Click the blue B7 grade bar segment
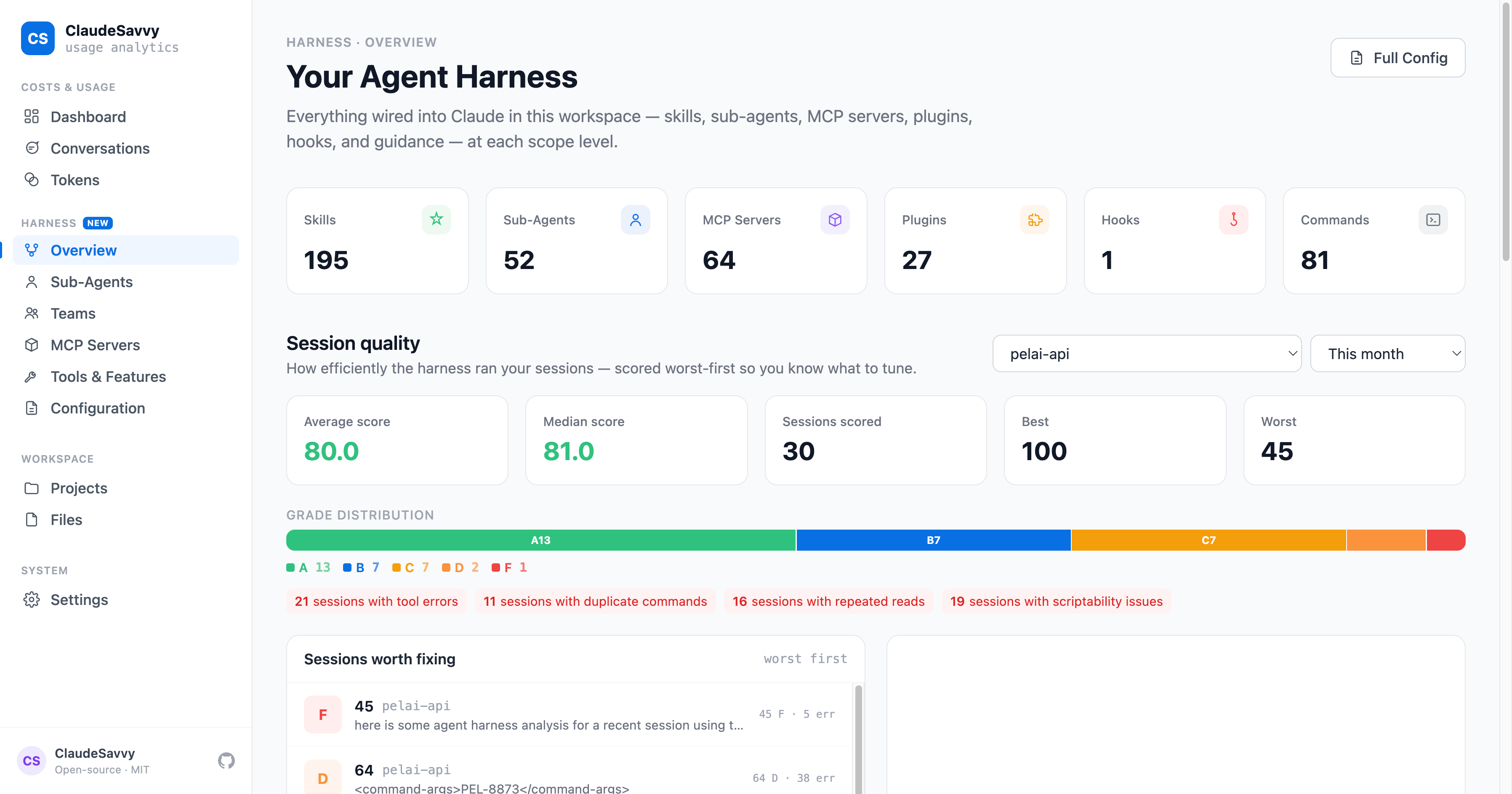Viewport: 1512px width, 794px height. pos(933,540)
